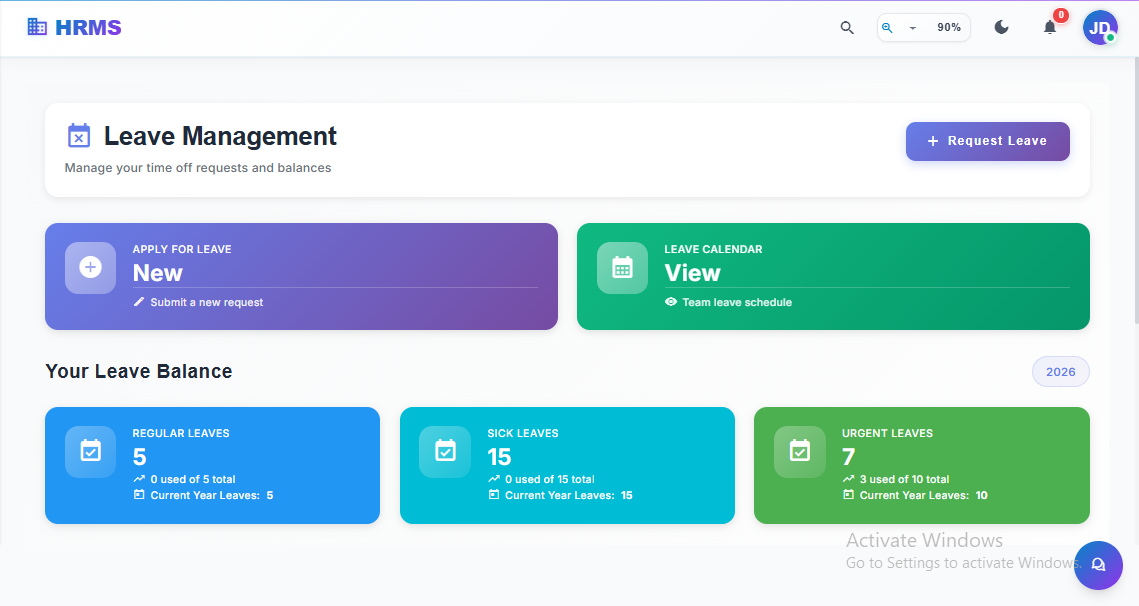Click the Leave Management heading
Image resolution: width=1139 pixels, height=606 pixels.
[x=220, y=136]
